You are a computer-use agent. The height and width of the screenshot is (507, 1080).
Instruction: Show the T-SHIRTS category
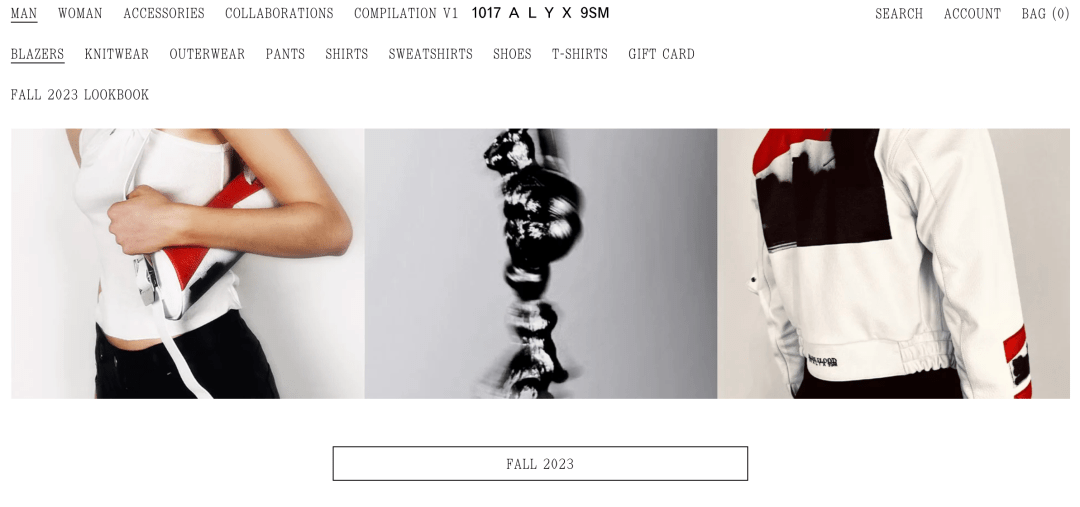tap(579, 54)
